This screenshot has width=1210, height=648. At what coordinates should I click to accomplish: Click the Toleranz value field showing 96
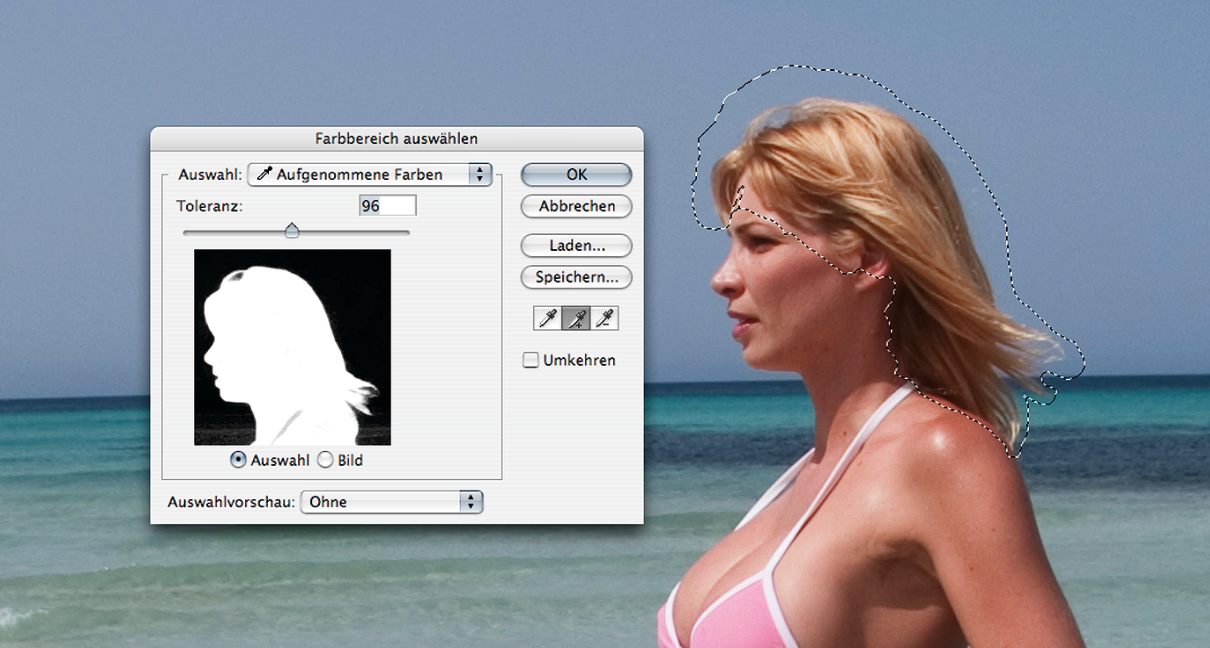(387, 205)
